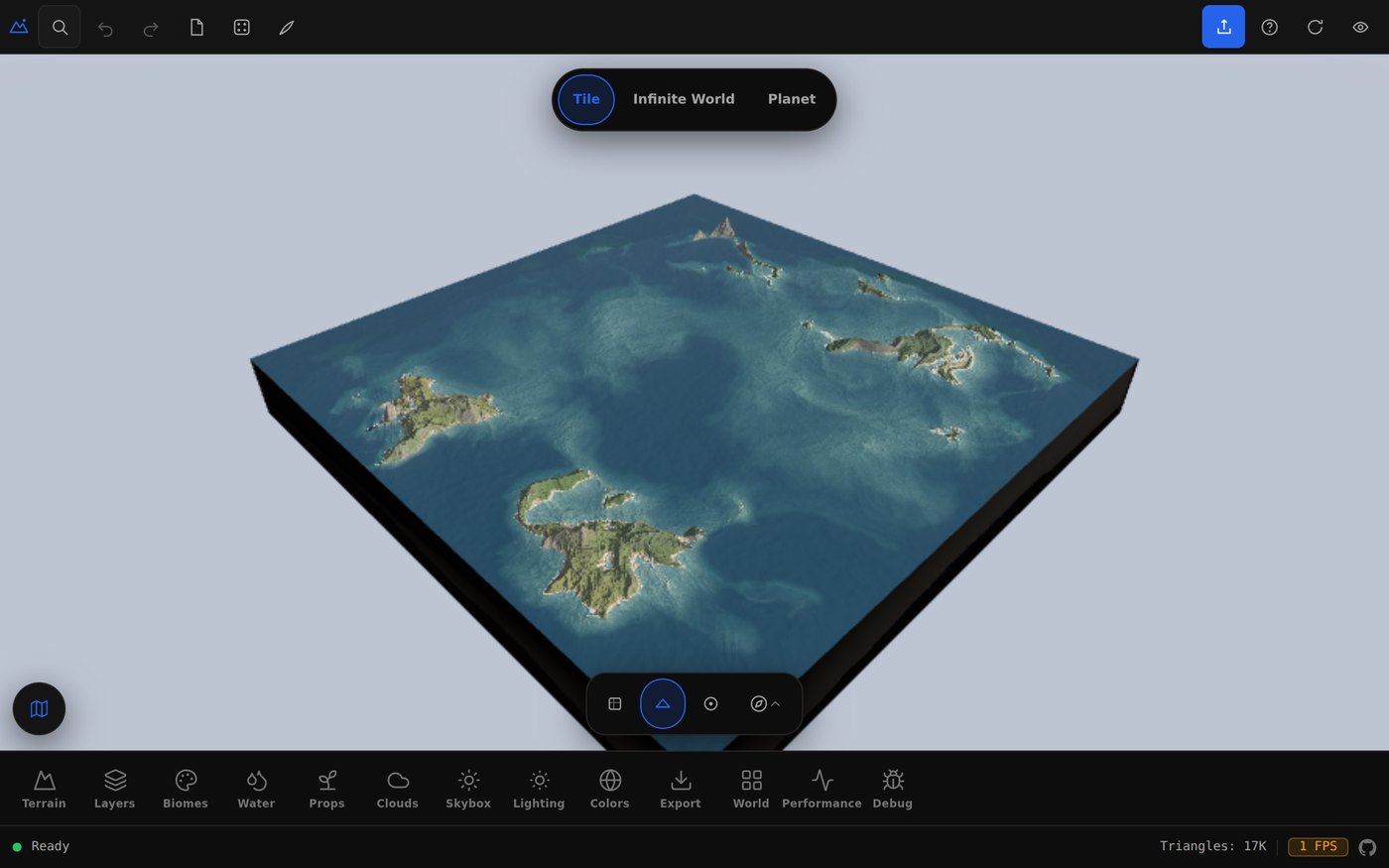This screenshot has height=868, width=1389.
Task: Click the GitHub icon in status bar
Action: 1367,847
